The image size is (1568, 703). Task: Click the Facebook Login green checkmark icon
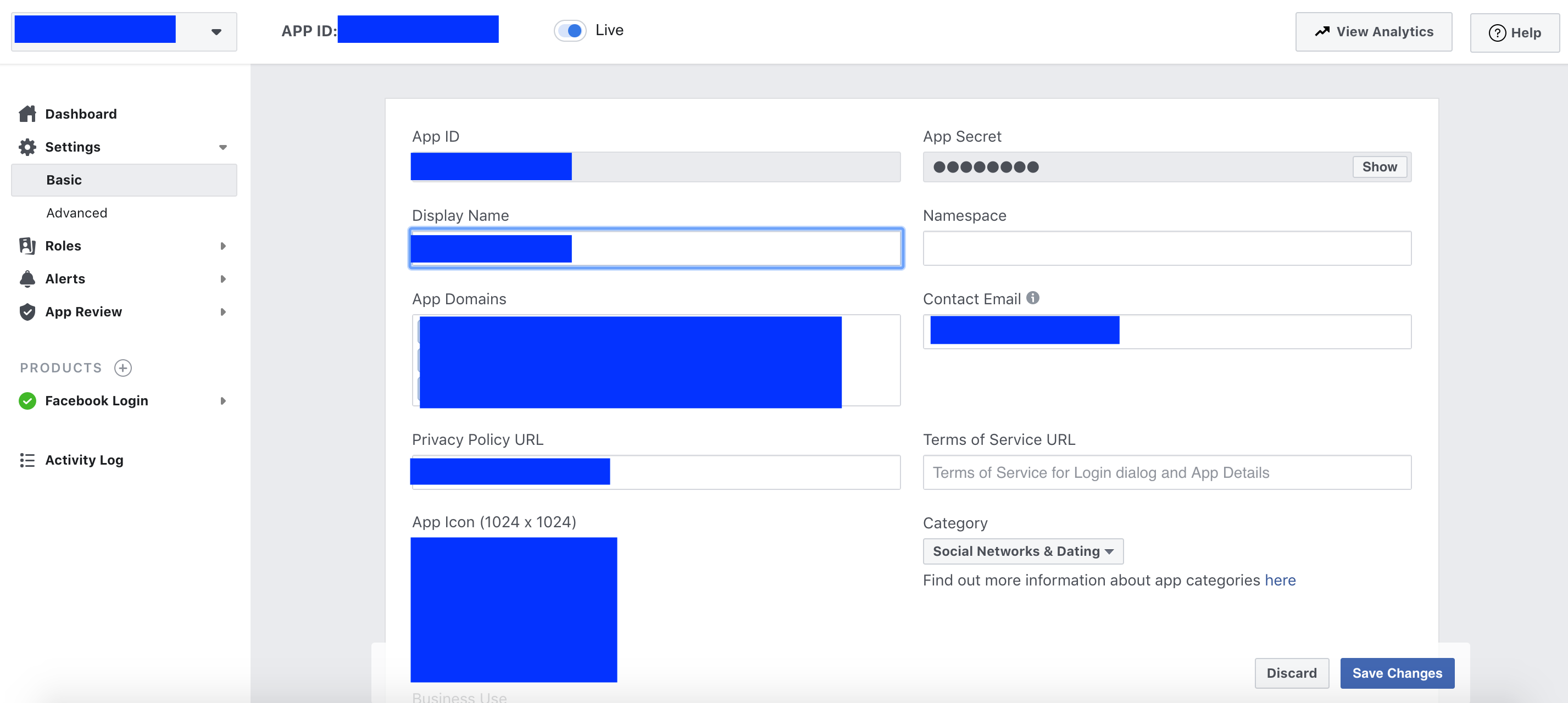[x=27, y=400]
